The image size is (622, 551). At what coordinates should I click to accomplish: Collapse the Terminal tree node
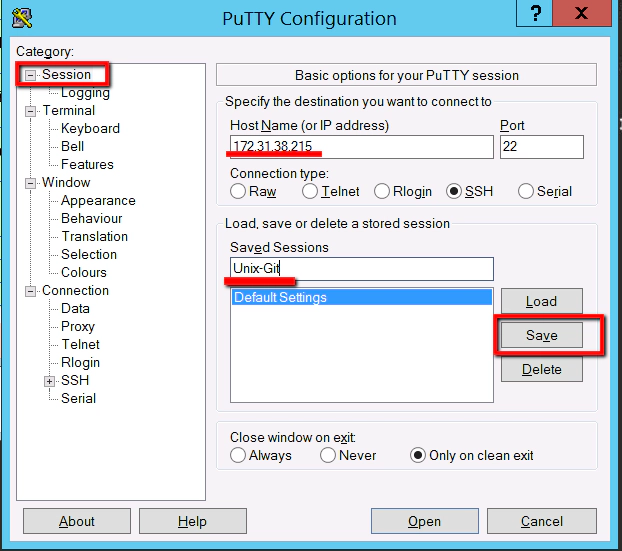tap(30, 111)
